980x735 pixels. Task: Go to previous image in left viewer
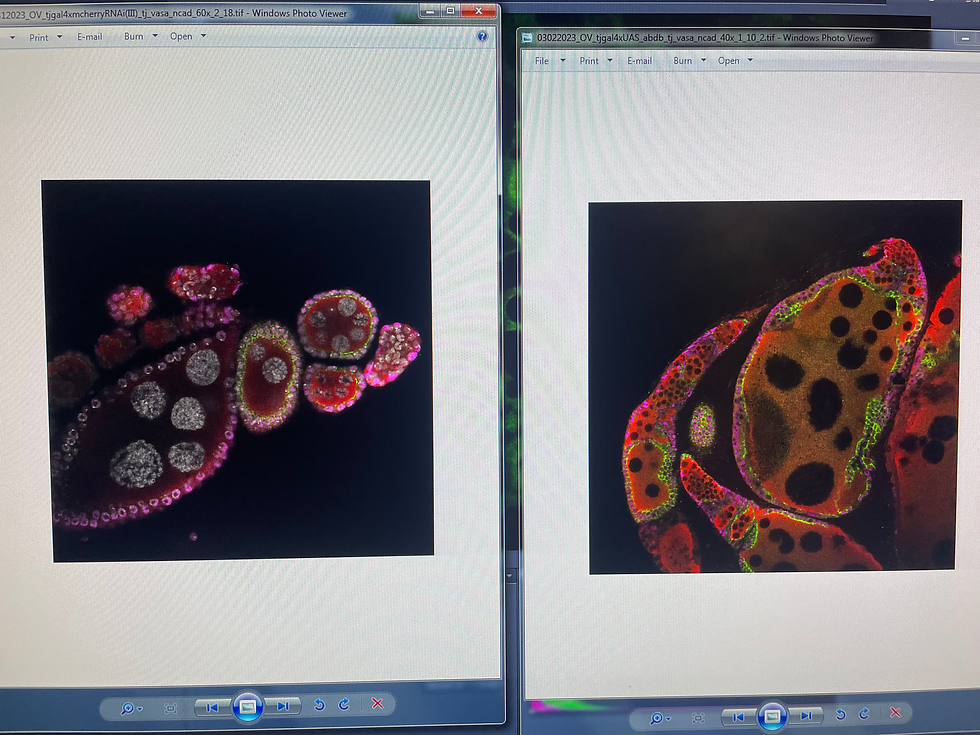212,707
